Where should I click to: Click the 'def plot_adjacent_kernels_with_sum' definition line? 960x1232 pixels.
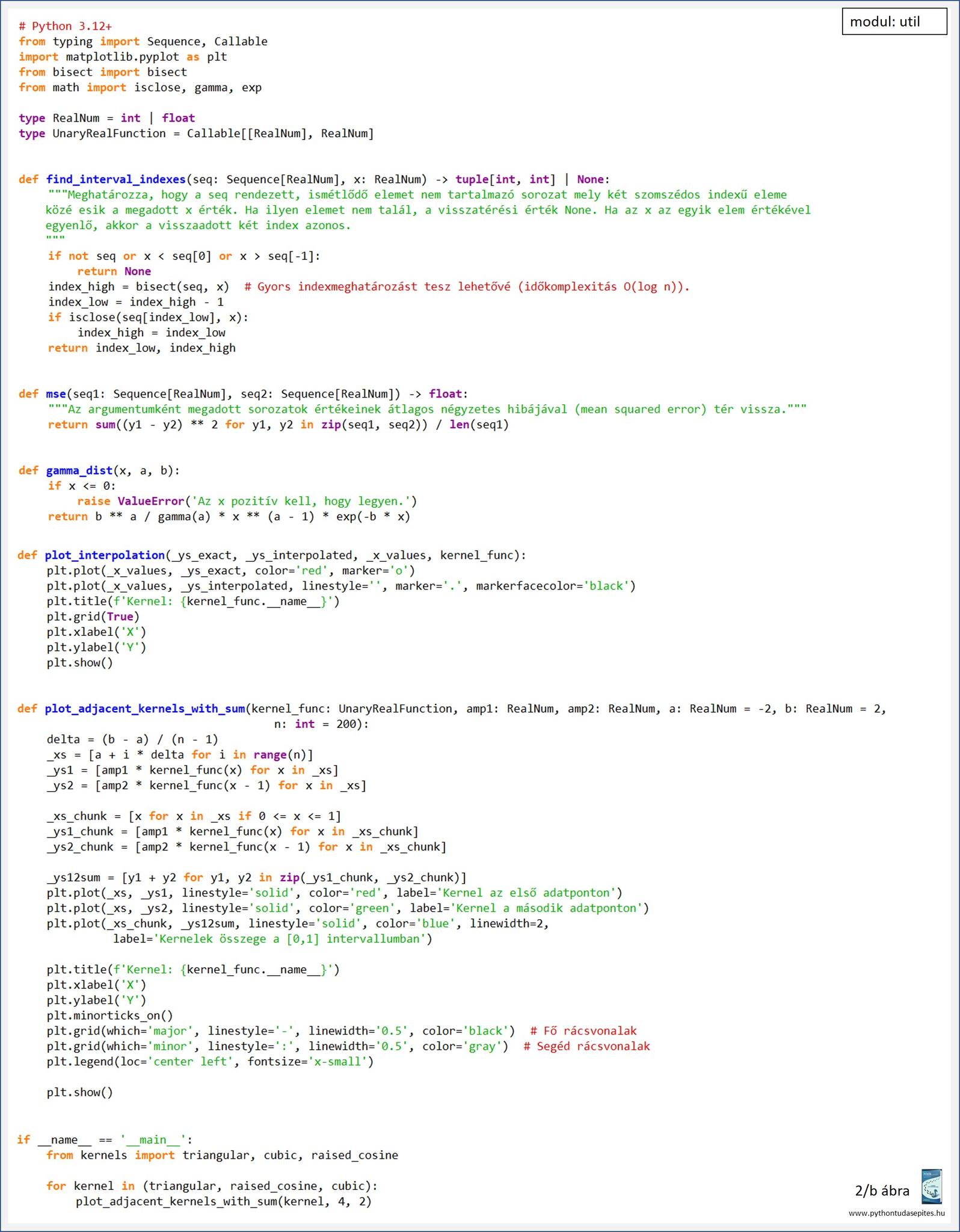(452, 709)
